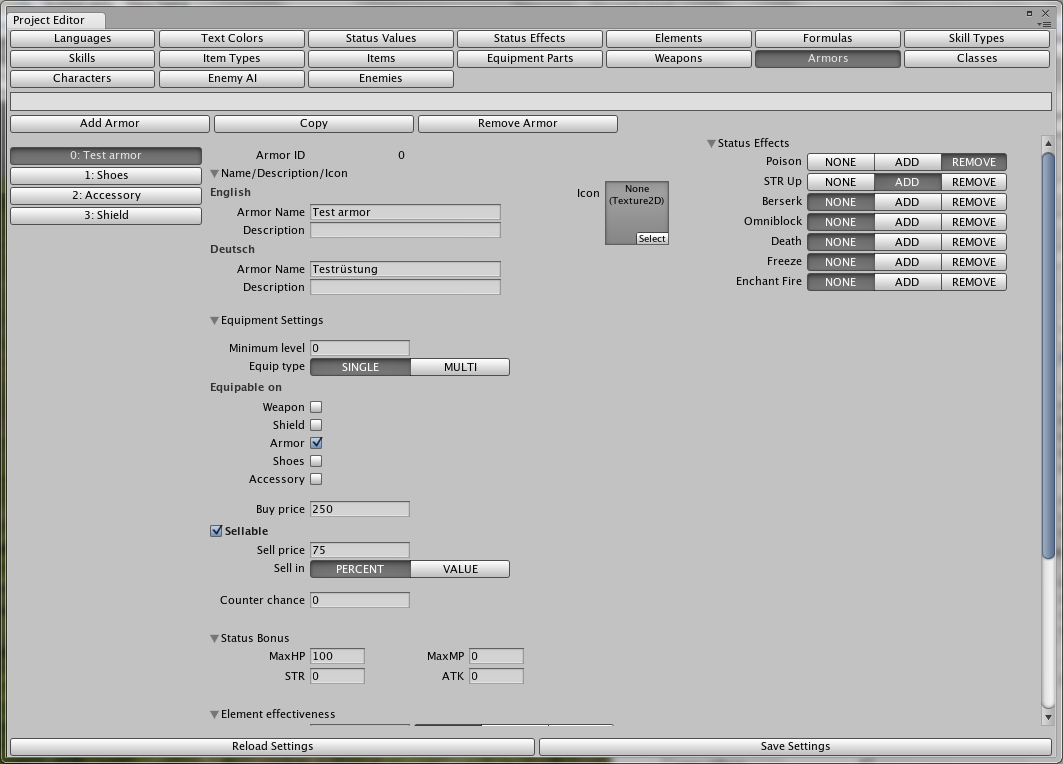Set Omniblock status effect to REMOVE
The width and height of the screenshot is (1063, 764).
pos(974,222)
